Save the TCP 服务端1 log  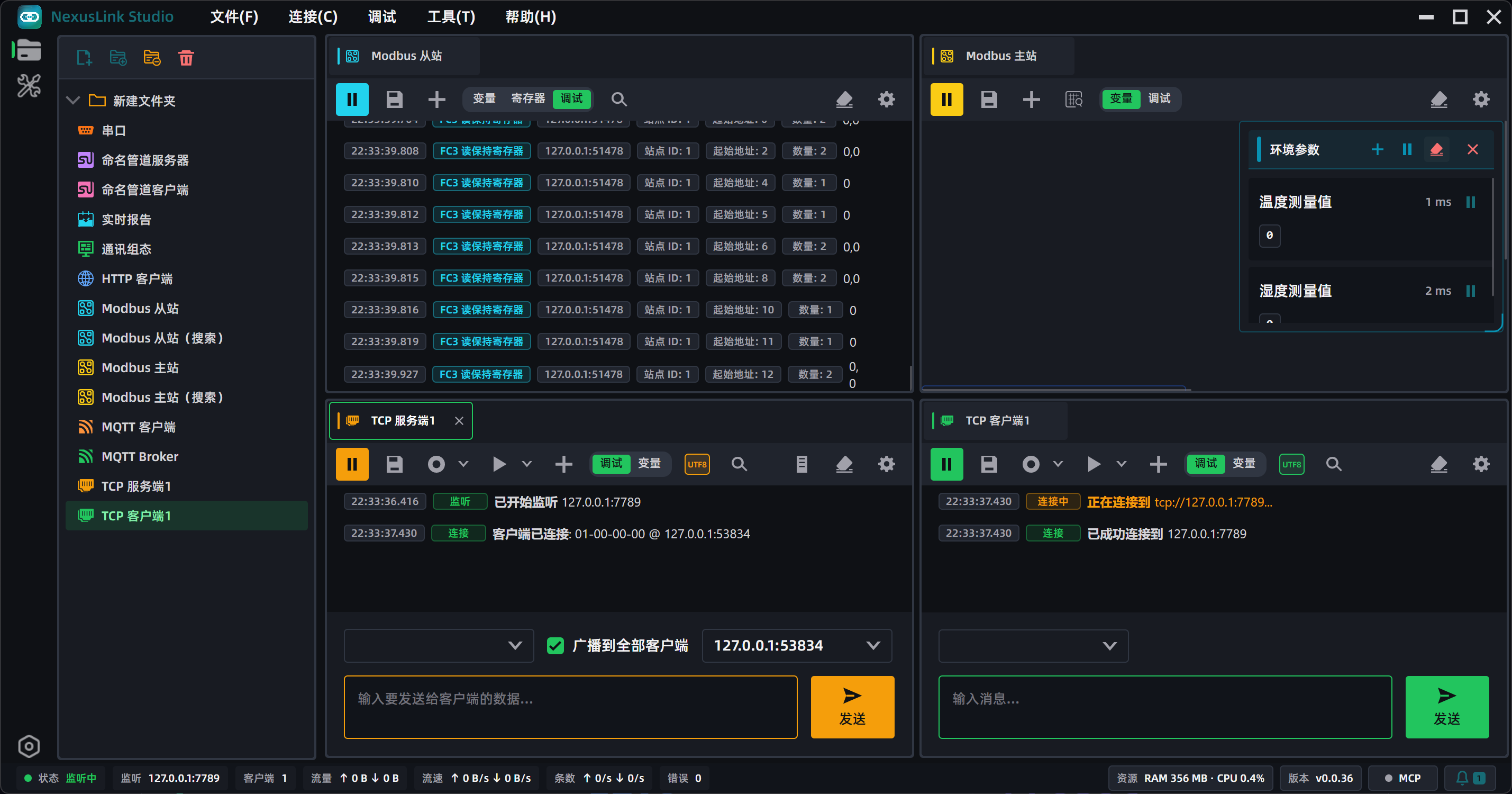(395, 464)
